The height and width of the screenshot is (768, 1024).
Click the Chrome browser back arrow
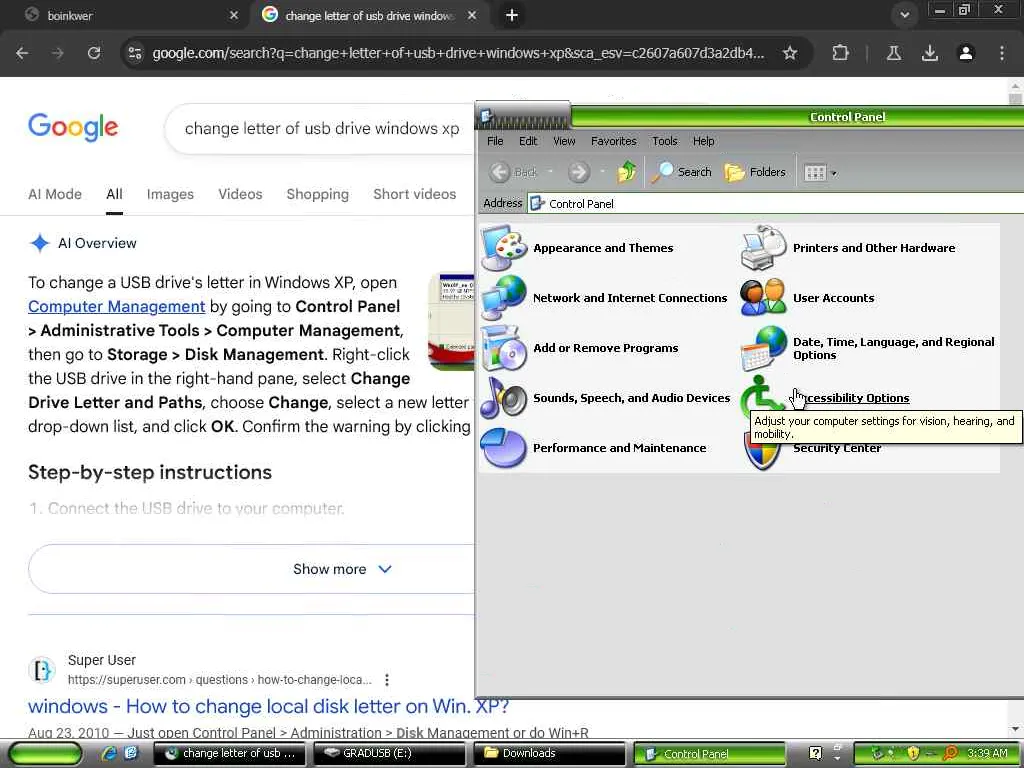point(22,53)
